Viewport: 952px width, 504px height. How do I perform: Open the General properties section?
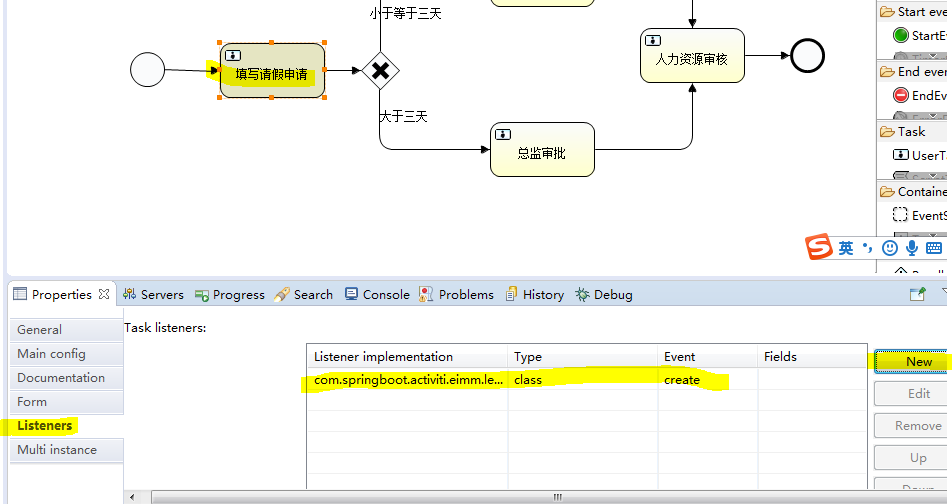[66, 330]
